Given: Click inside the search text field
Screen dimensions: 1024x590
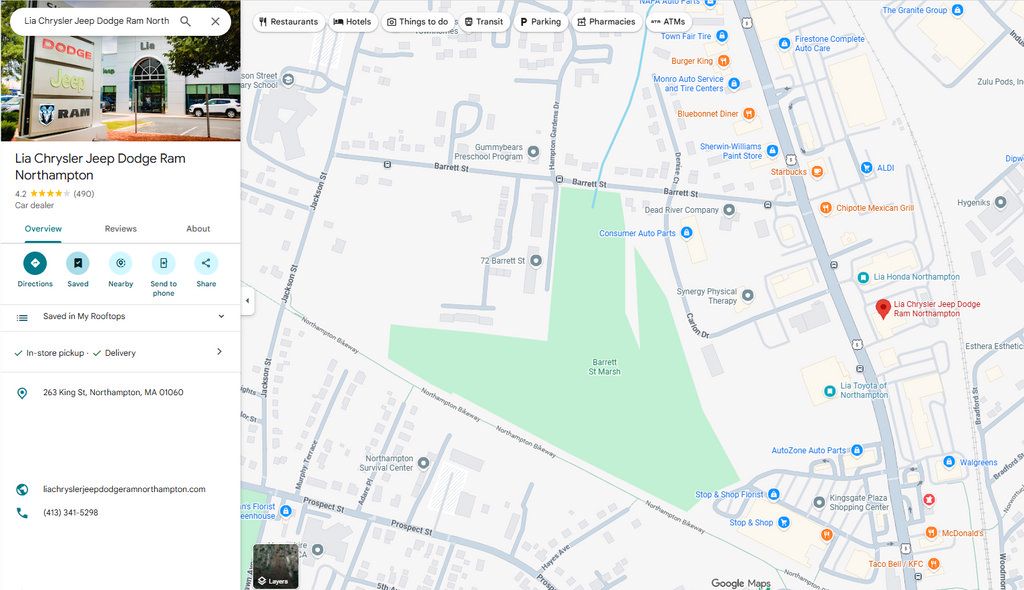Looking at the screenshot, I should (x=97, y=21).
